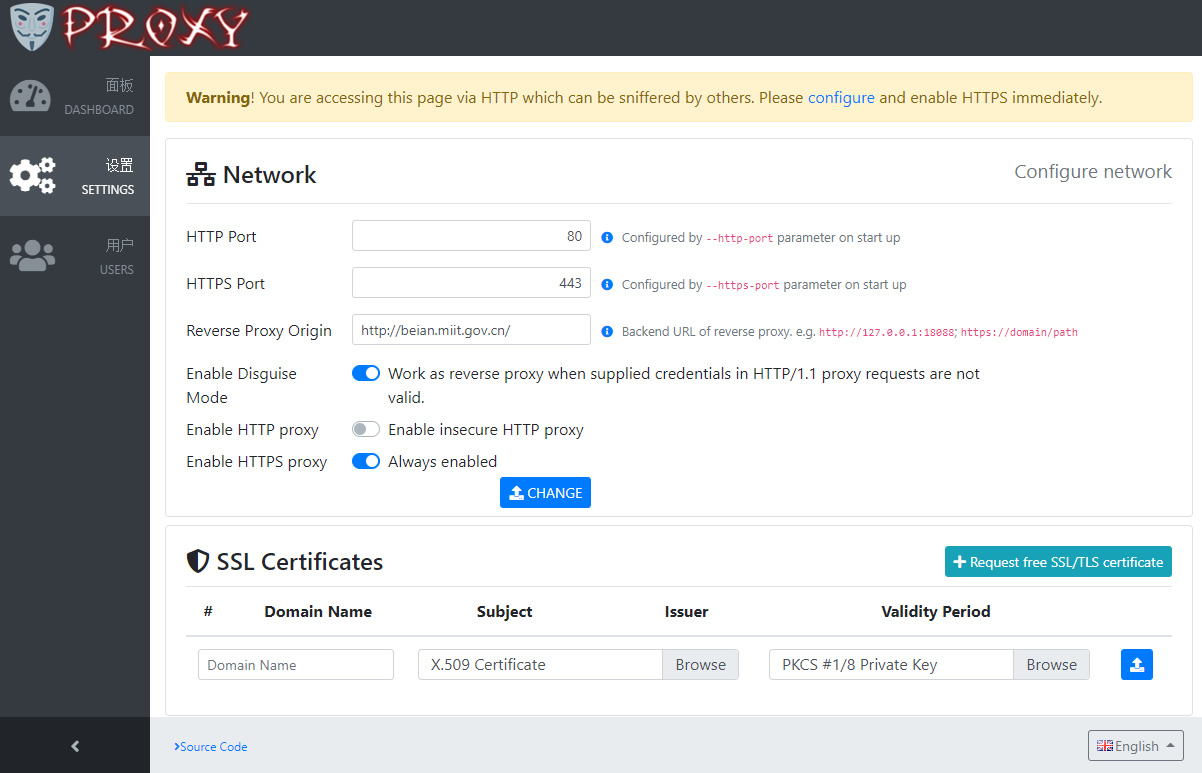This screenshot has height=773, width=1202.
Task: Click the info icon beside HTTPS Port
Action: [607, 285]
